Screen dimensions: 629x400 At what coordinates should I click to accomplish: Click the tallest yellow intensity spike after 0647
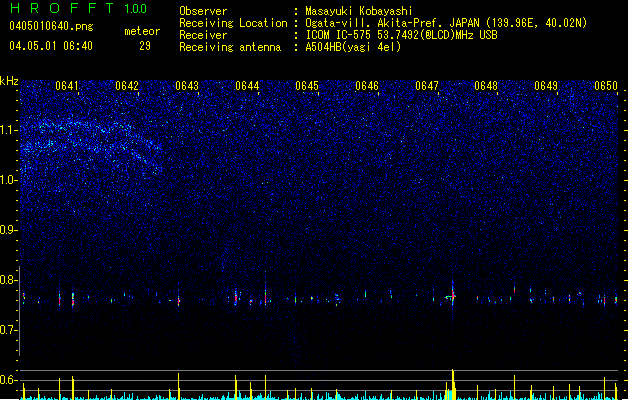coord(453,384)
